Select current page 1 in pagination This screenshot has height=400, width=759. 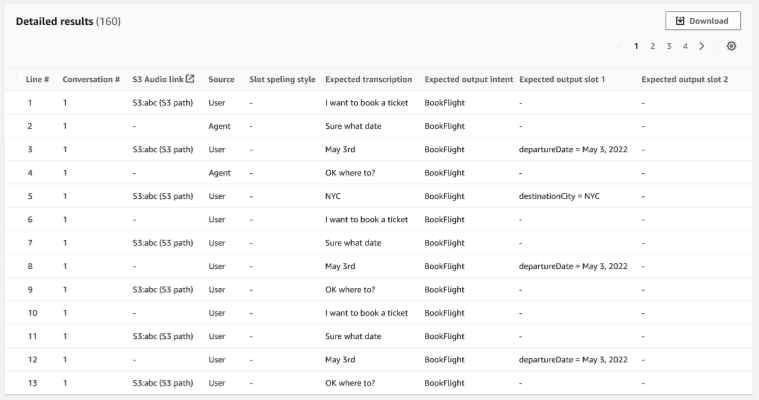[636, 46]
